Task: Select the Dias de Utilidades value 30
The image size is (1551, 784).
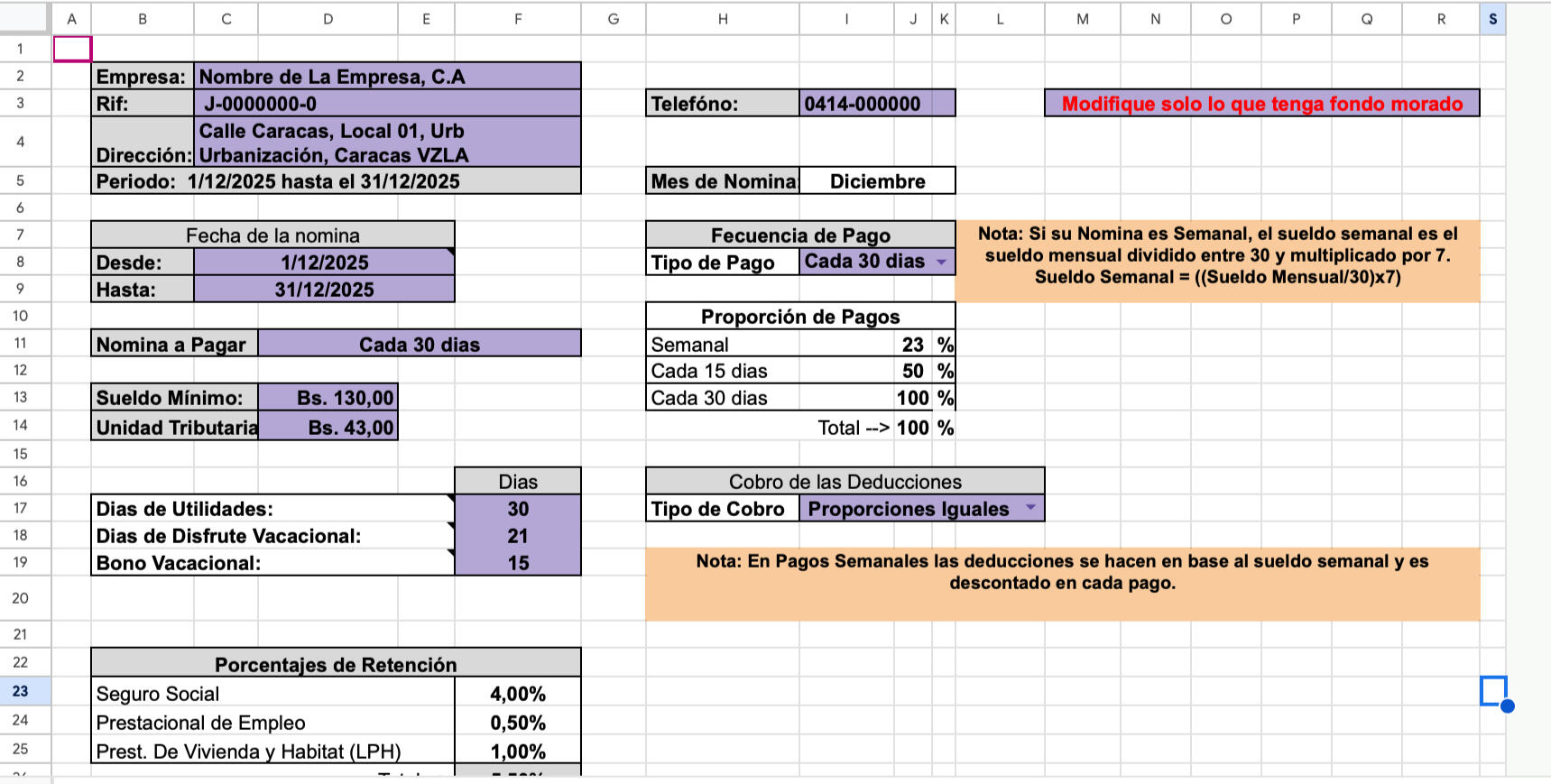Action: point(518,509)
